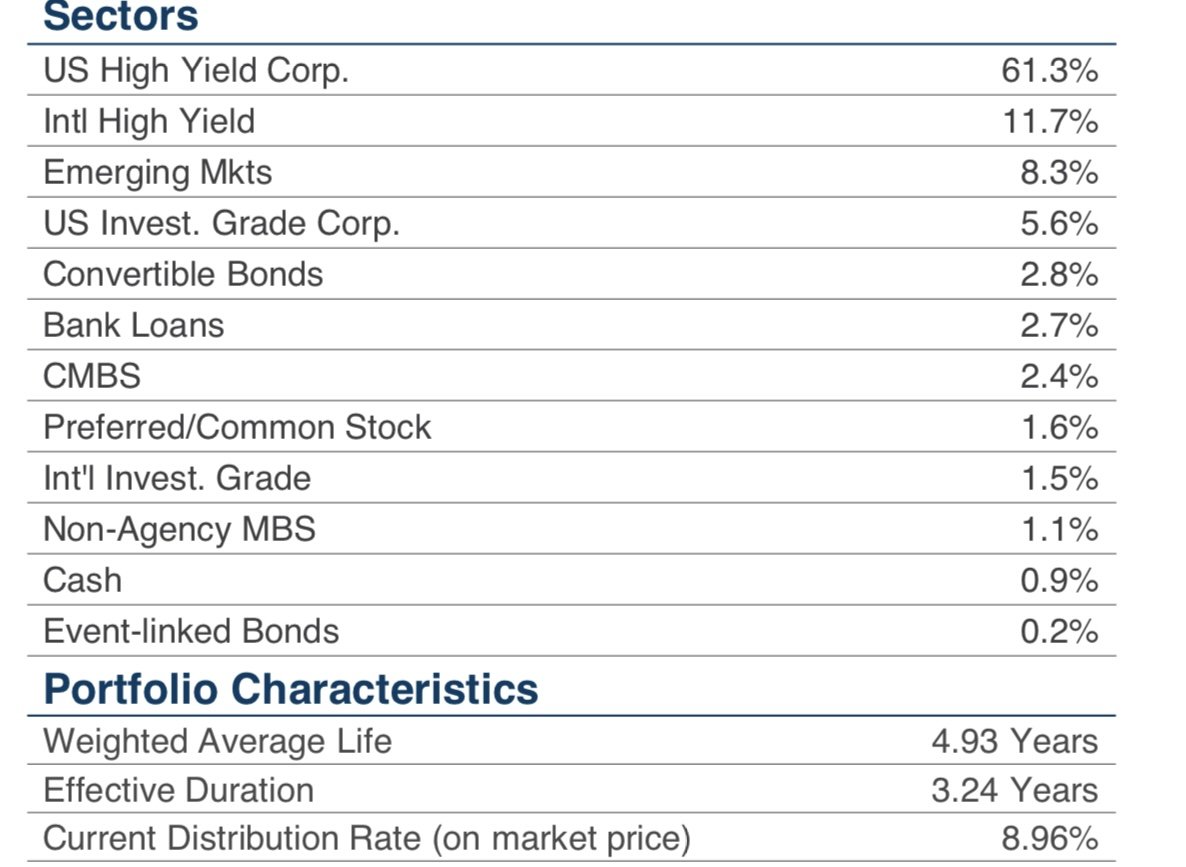Click the Int'l Invest. Grade label
This screenshot has height=867, width=1186.
click(x=177, y=478)
